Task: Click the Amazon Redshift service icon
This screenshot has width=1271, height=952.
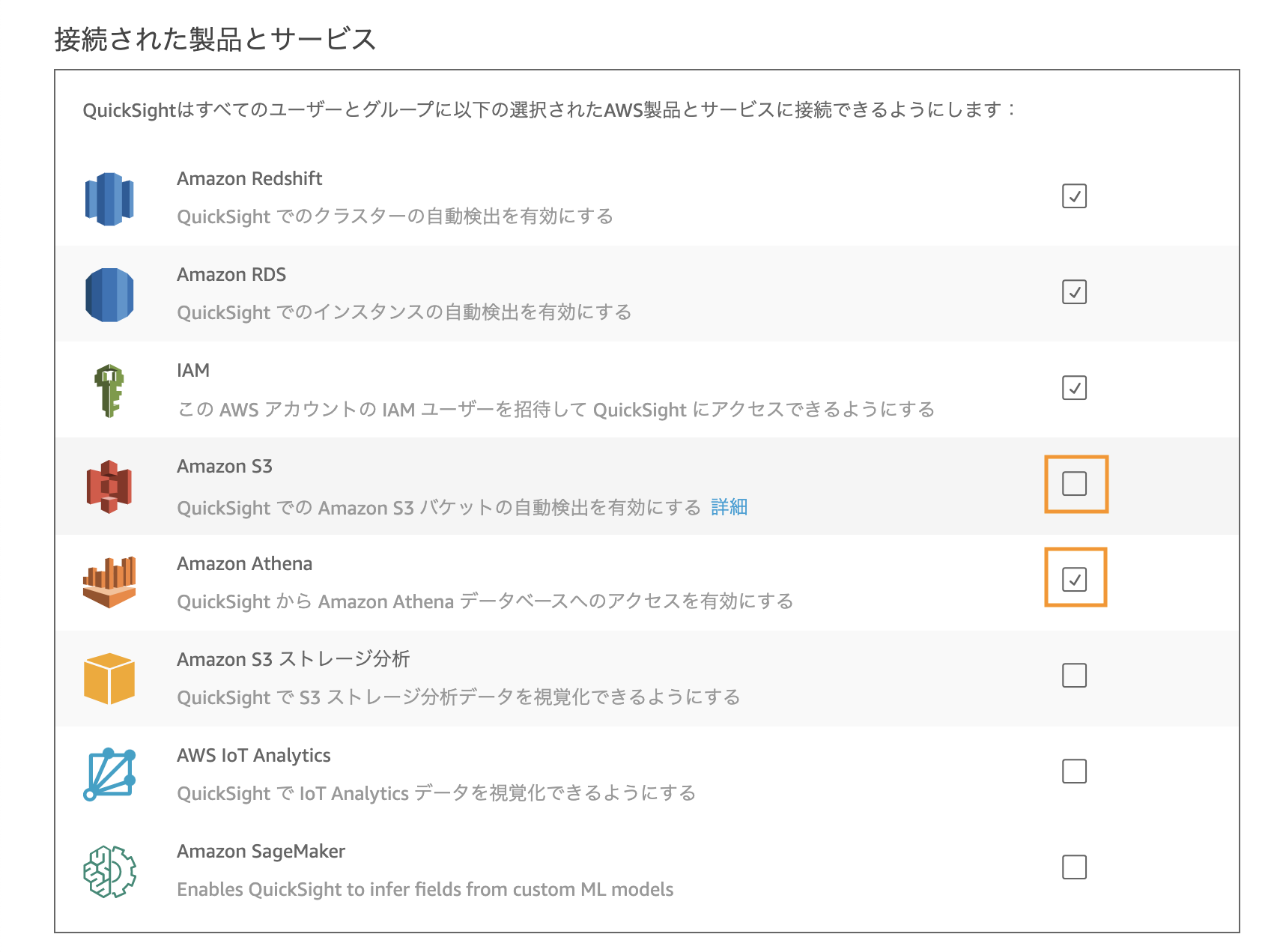Action: click(x=109, y=198)
